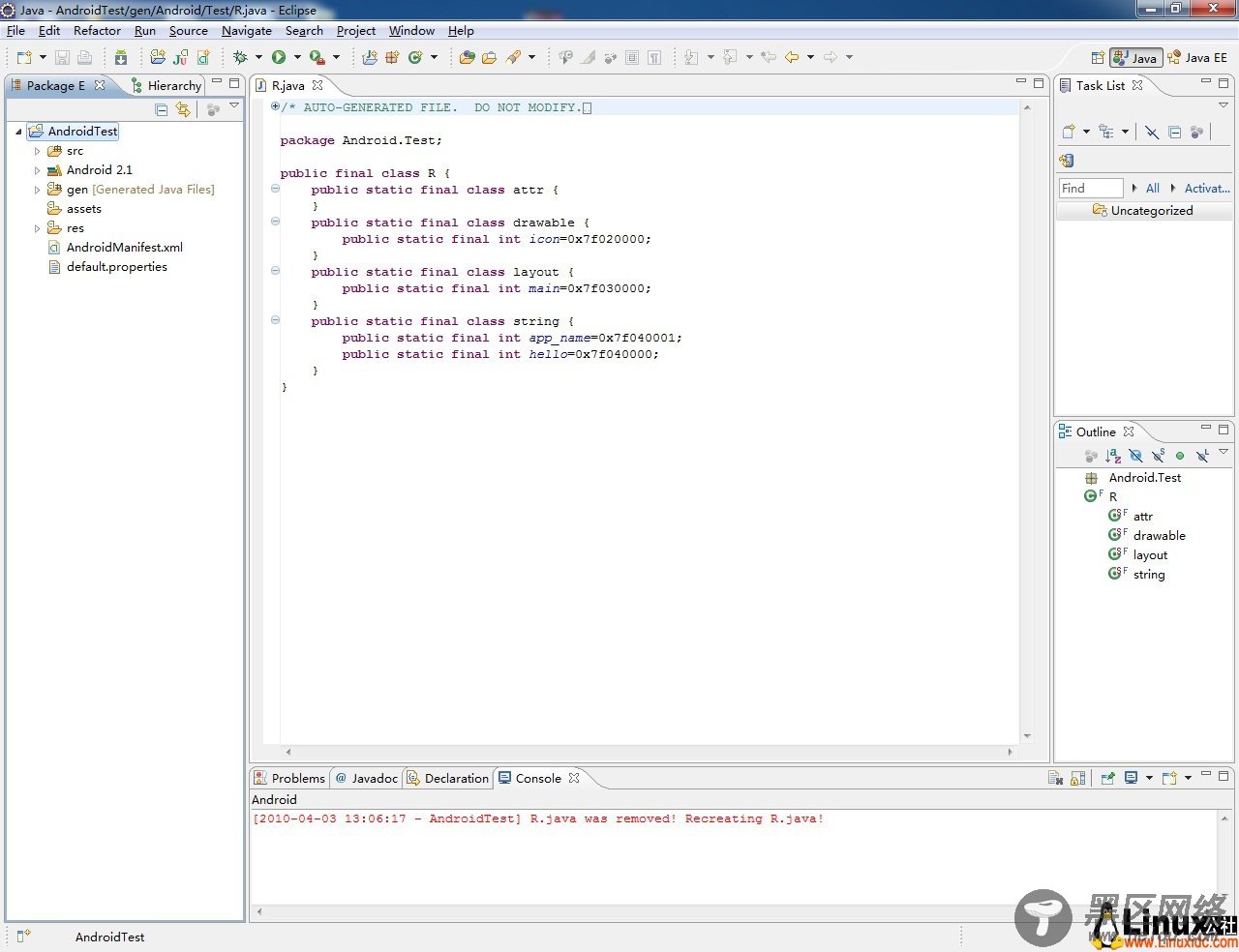This screenshot has height=952, width=1239.
Task: Toggle Scroll Lock in Console toolbar
Action: pos(1078,778)
